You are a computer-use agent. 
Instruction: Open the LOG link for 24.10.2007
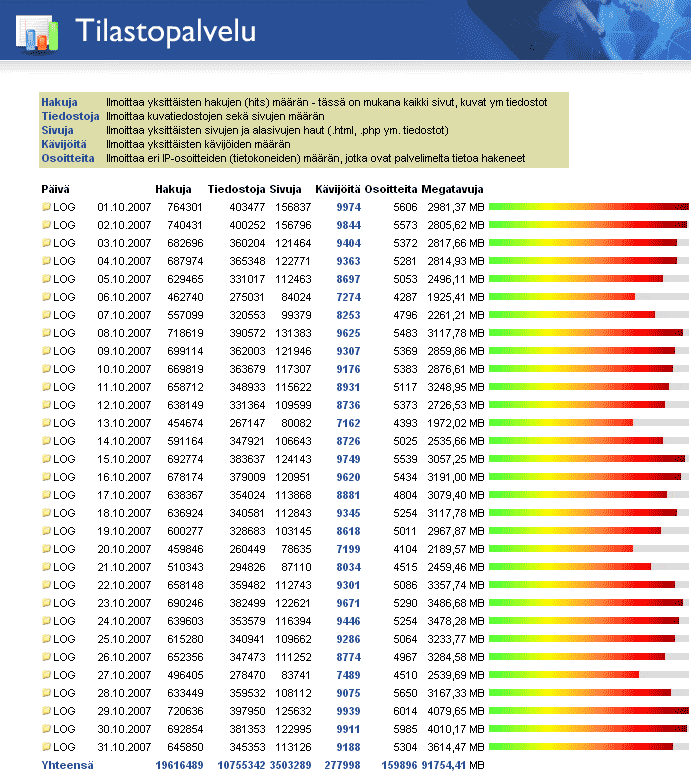(64, 621)
